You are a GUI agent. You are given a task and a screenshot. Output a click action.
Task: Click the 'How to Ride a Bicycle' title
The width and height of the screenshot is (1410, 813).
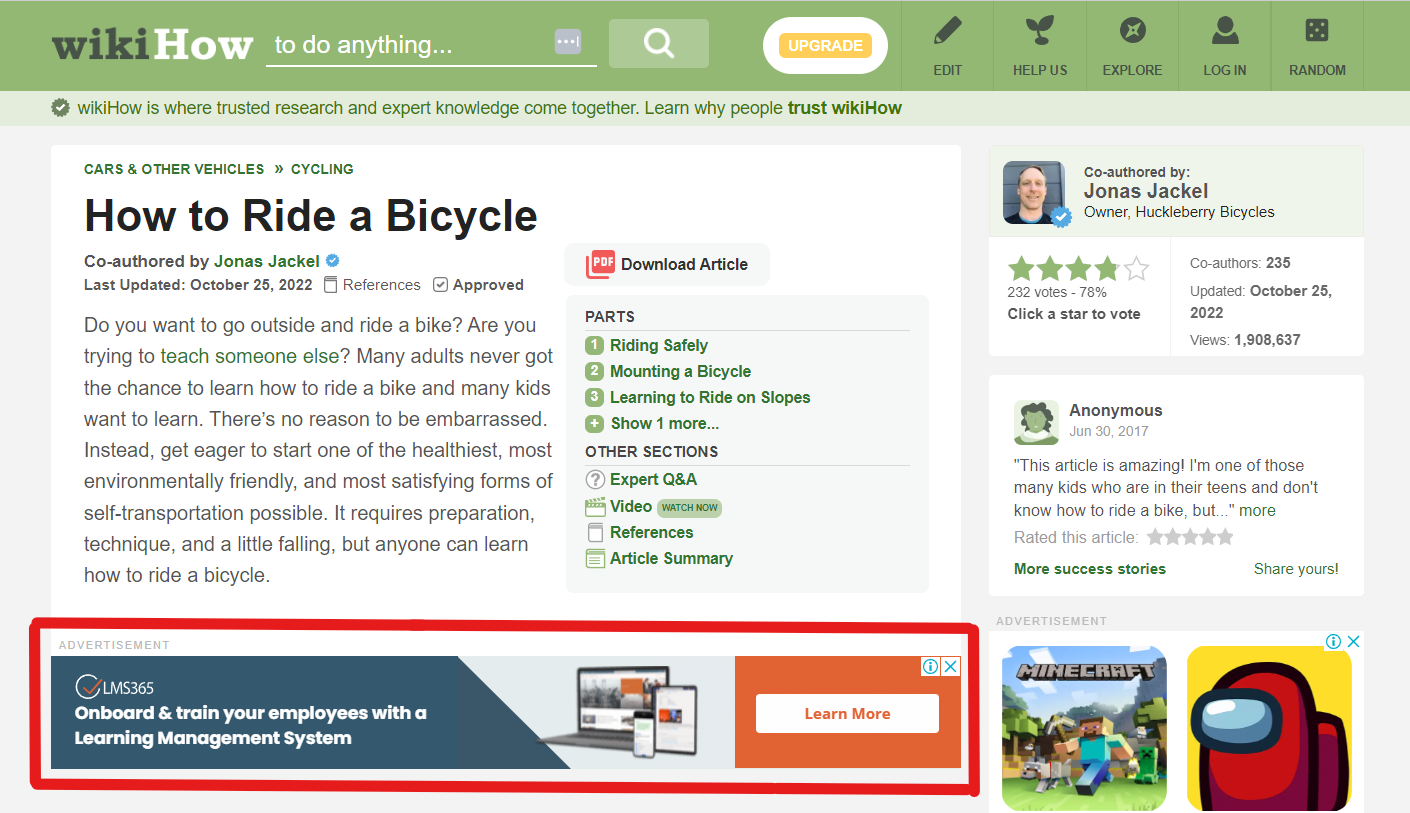coord(311,216)
